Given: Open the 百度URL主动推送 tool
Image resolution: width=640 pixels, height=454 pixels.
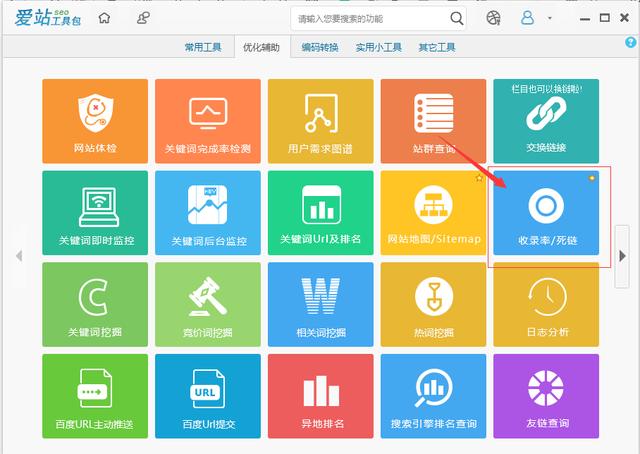Looking at the screenshot, I should [x=95, y=396].
